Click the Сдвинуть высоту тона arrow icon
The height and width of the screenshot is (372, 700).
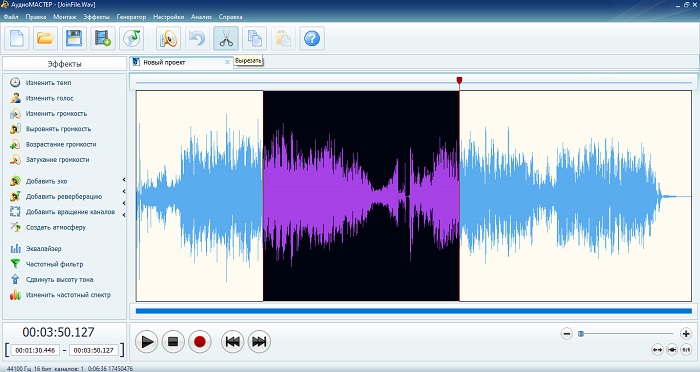[15, 280]
